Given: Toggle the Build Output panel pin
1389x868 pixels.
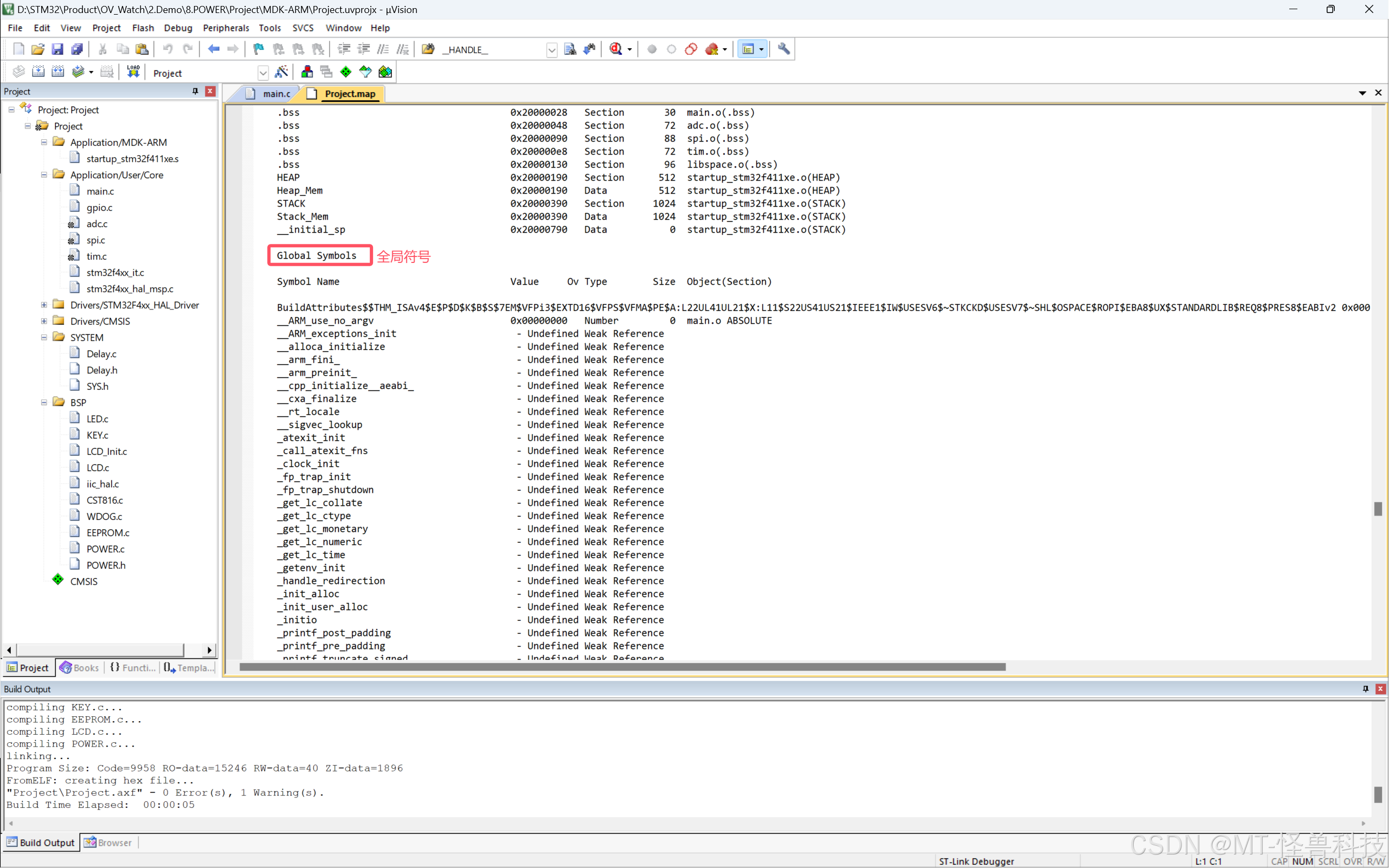Looking at the screenshot, I should pos(1366,689).
